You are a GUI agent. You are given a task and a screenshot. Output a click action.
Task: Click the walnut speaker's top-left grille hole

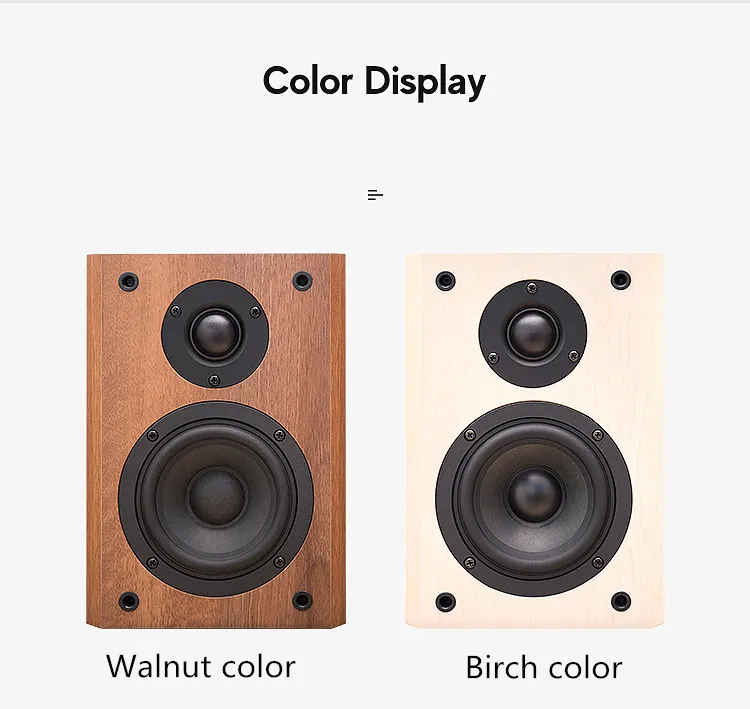coord(128,281)
